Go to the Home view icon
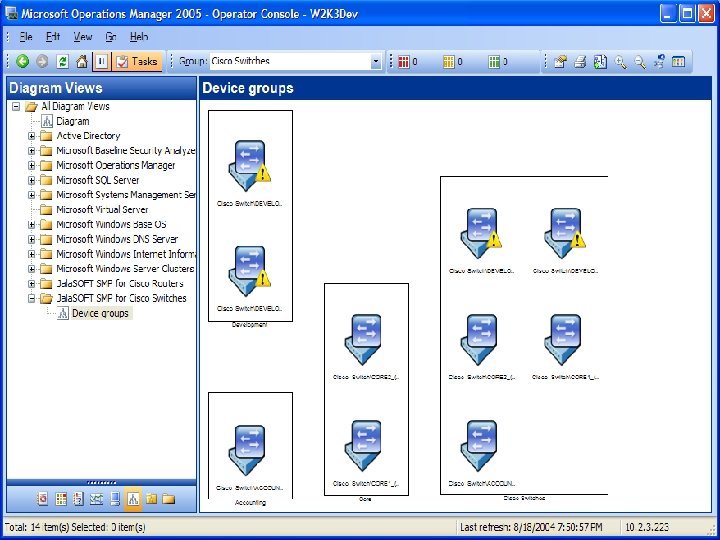This screenshot has height=540, width=720. (82, 62)
